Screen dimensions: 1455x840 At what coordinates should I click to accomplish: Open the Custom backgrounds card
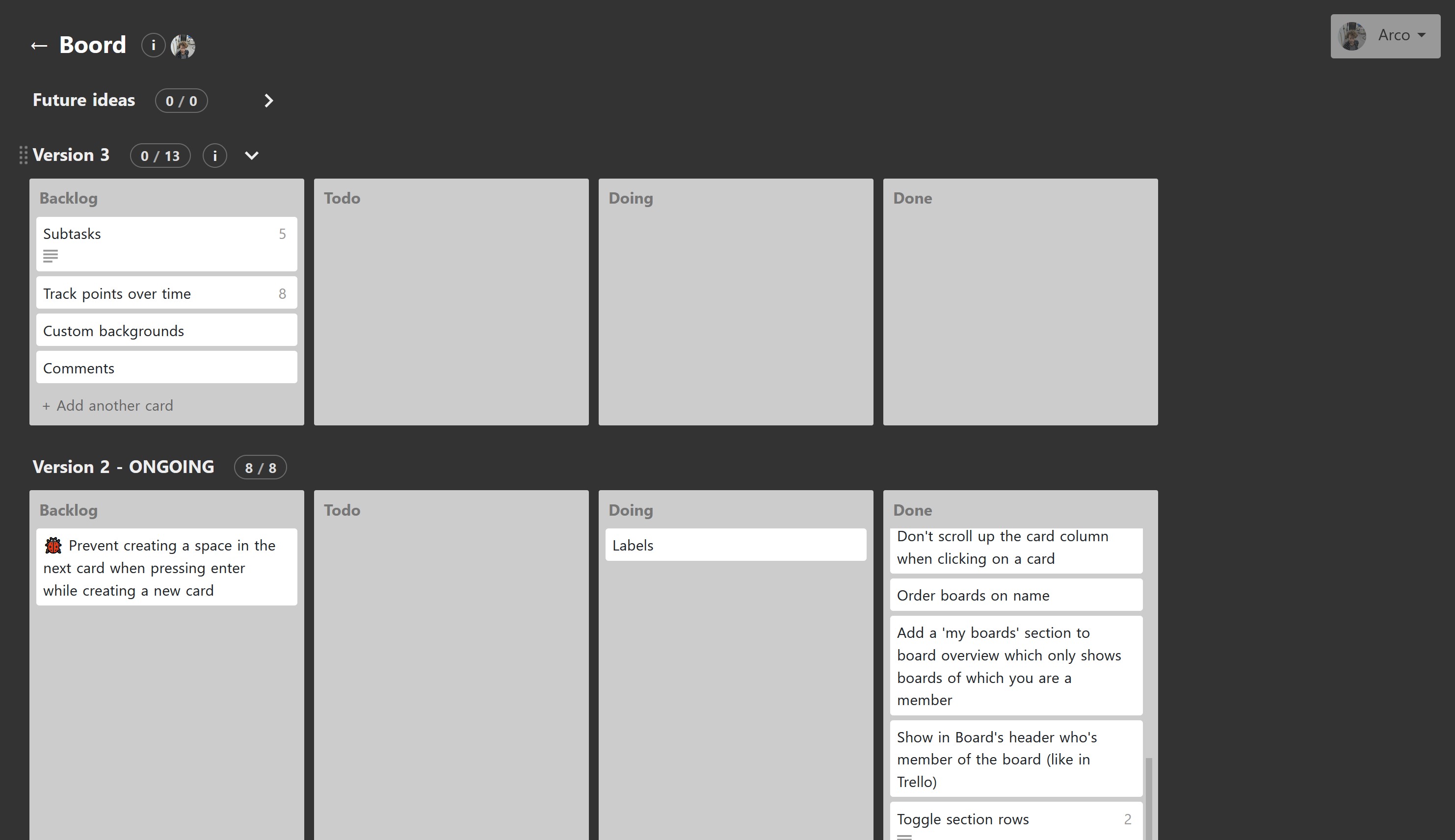(x=167, y=331)
